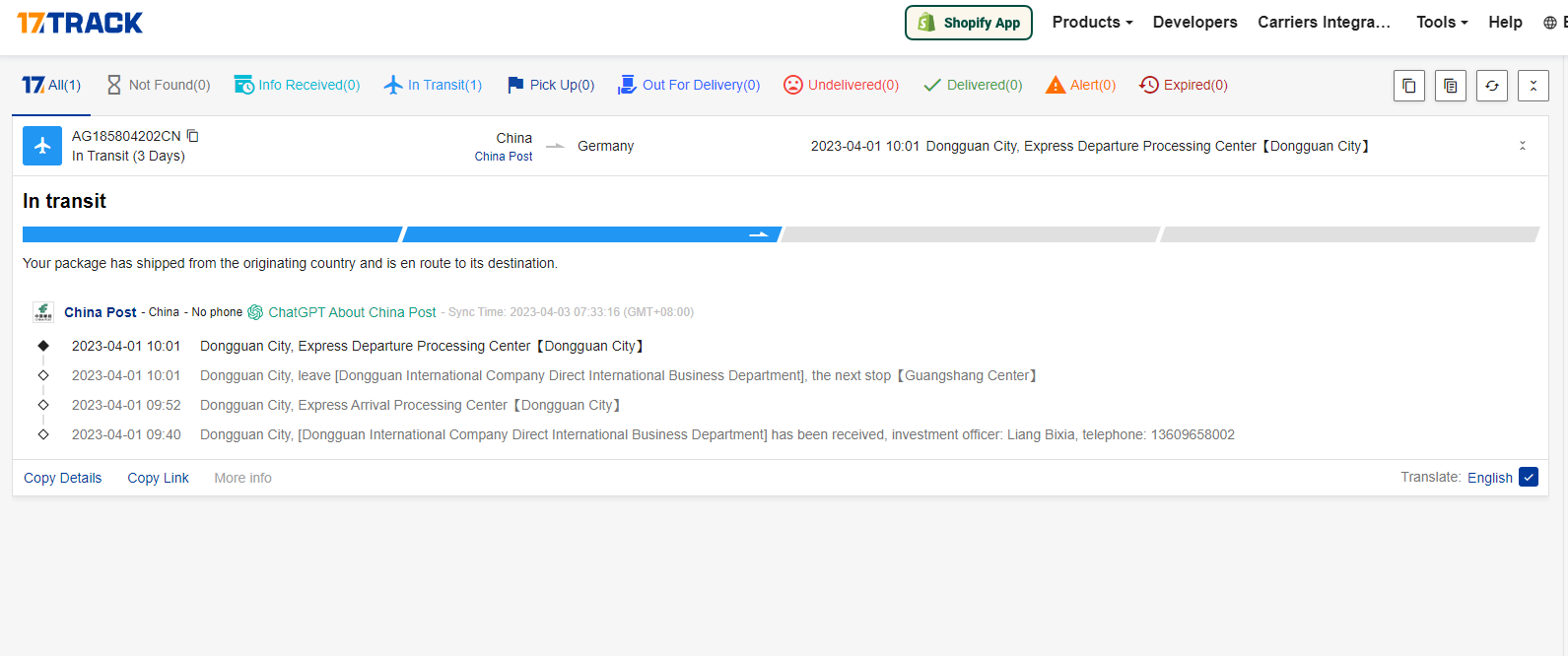Screen dimensions: 1568x656
Task: Copy tracking number AG185804202CN with its icon
Action: coord(193,136)
